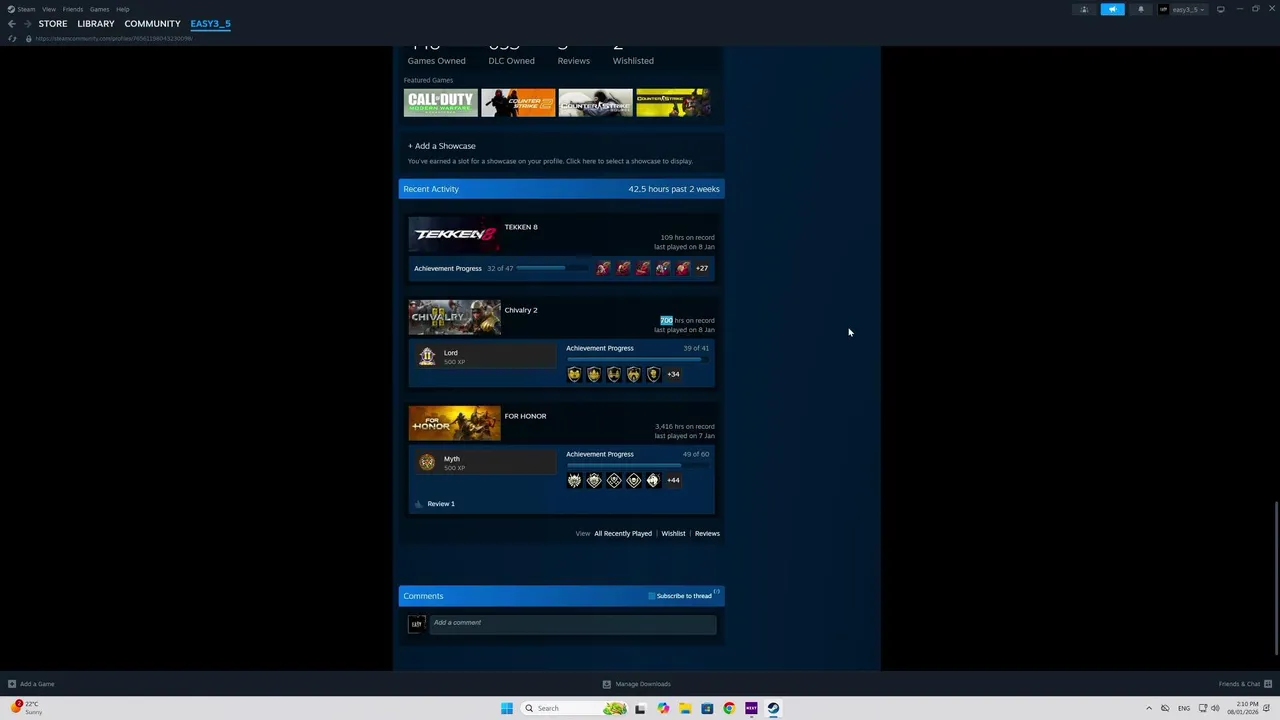Open the TEKKEN 8 game banner
Image resolution: width=1280 pixels, height=720 pixels.
pos(455,234)
